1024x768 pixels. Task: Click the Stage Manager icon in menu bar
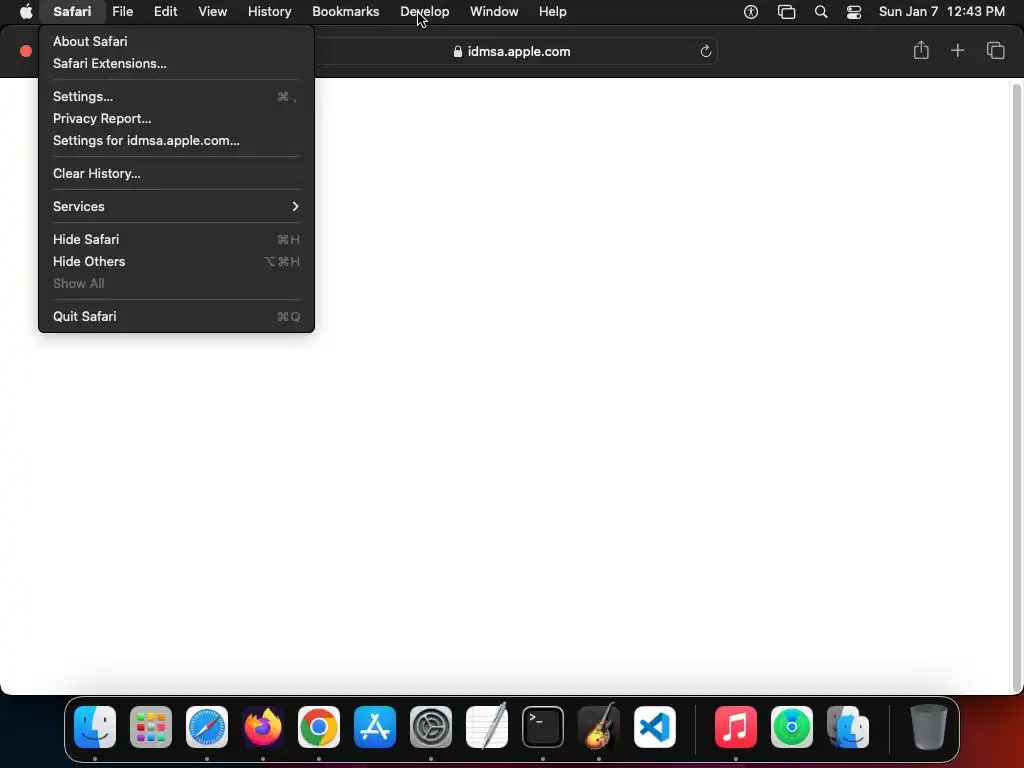point(786,12)
